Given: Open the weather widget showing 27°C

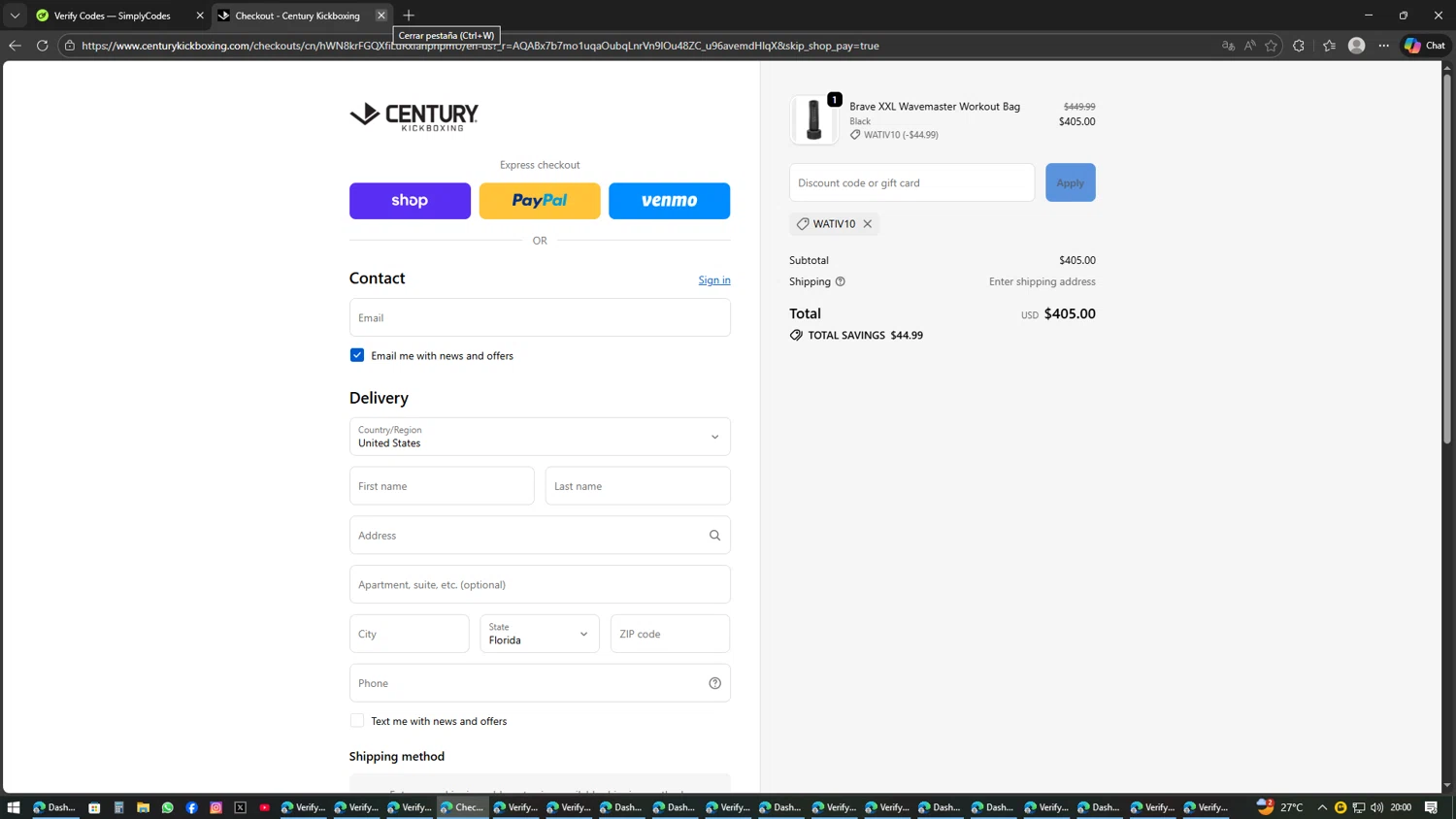Looking at the screenshot, I should [1280, 807].
